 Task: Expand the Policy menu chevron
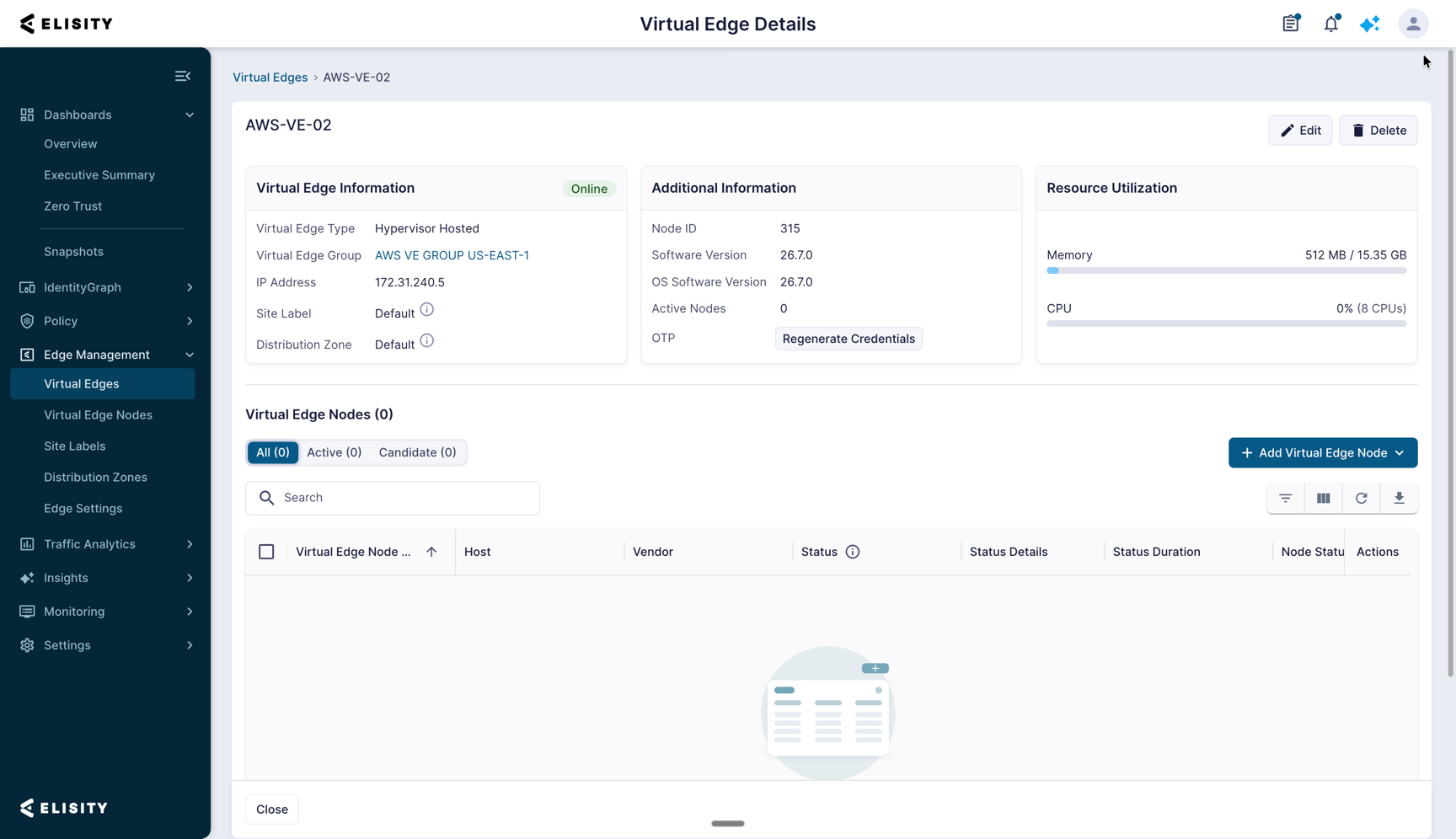[190, 321]
